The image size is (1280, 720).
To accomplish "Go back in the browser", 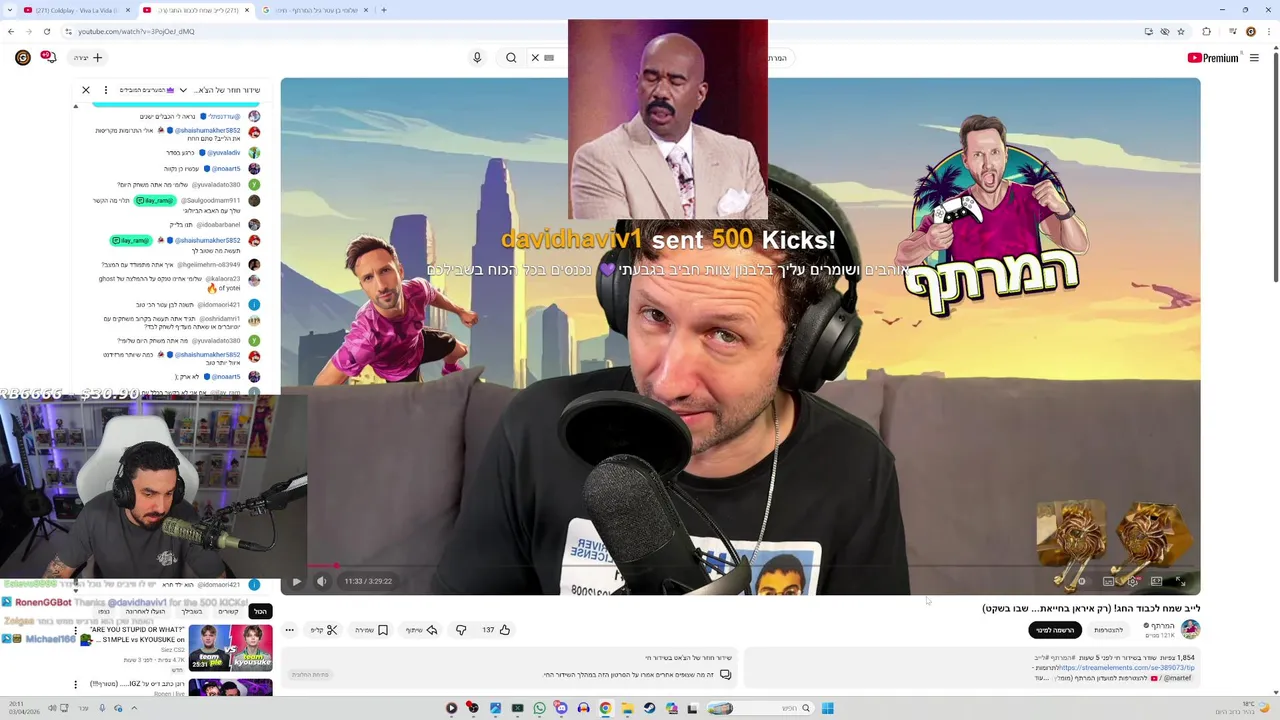I will (10, 32).
